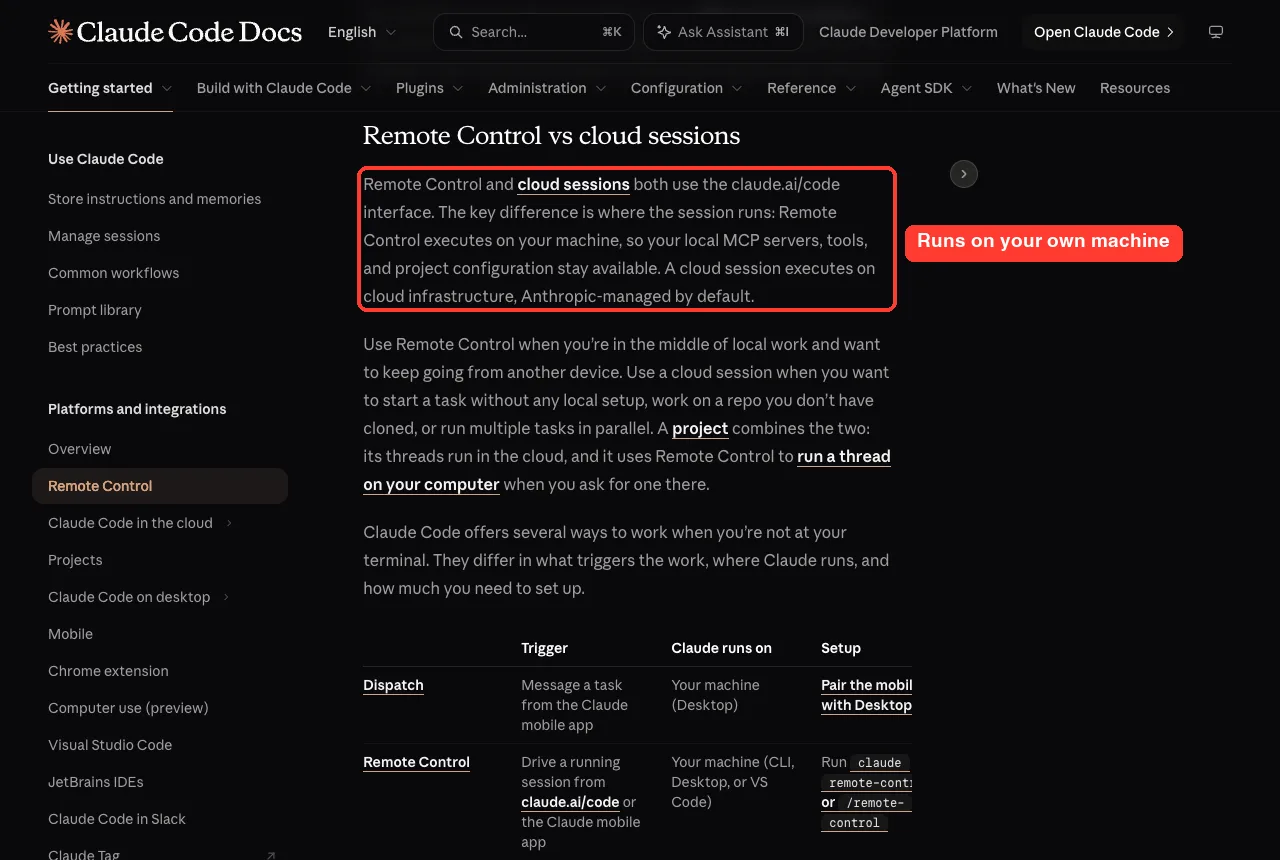Follow the claude.ai/code link in the table
This screenshot has height=860, width=1280.
(x=570, y=802)
